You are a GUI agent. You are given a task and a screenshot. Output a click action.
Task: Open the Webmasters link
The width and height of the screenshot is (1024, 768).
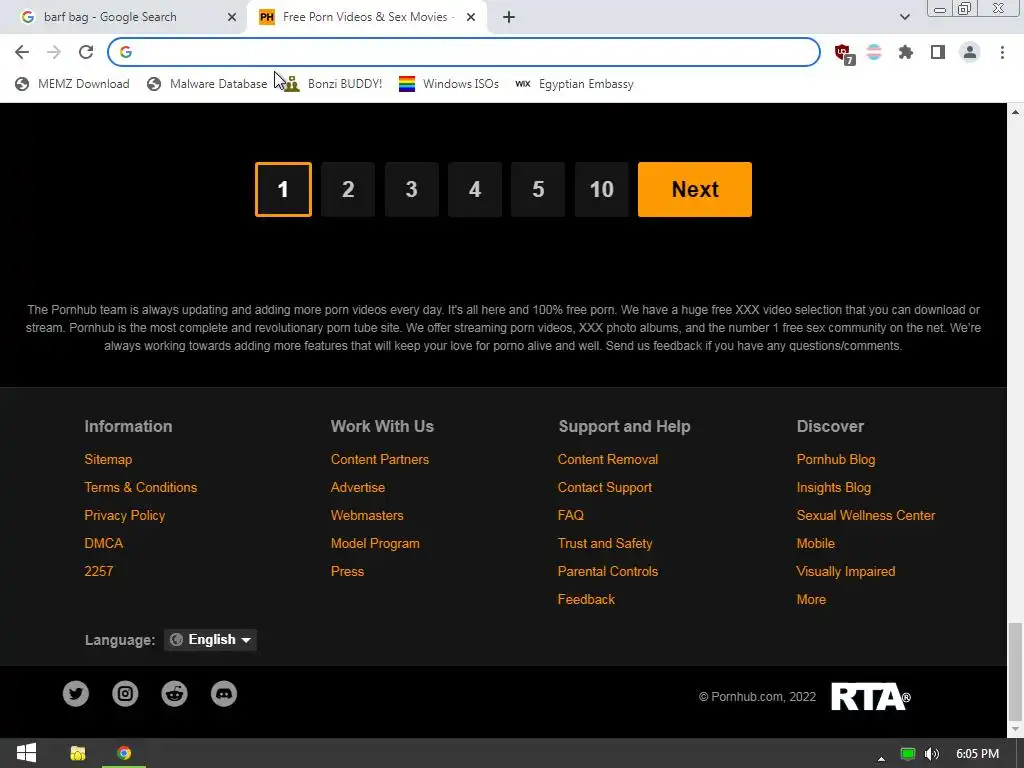(367, 515)
